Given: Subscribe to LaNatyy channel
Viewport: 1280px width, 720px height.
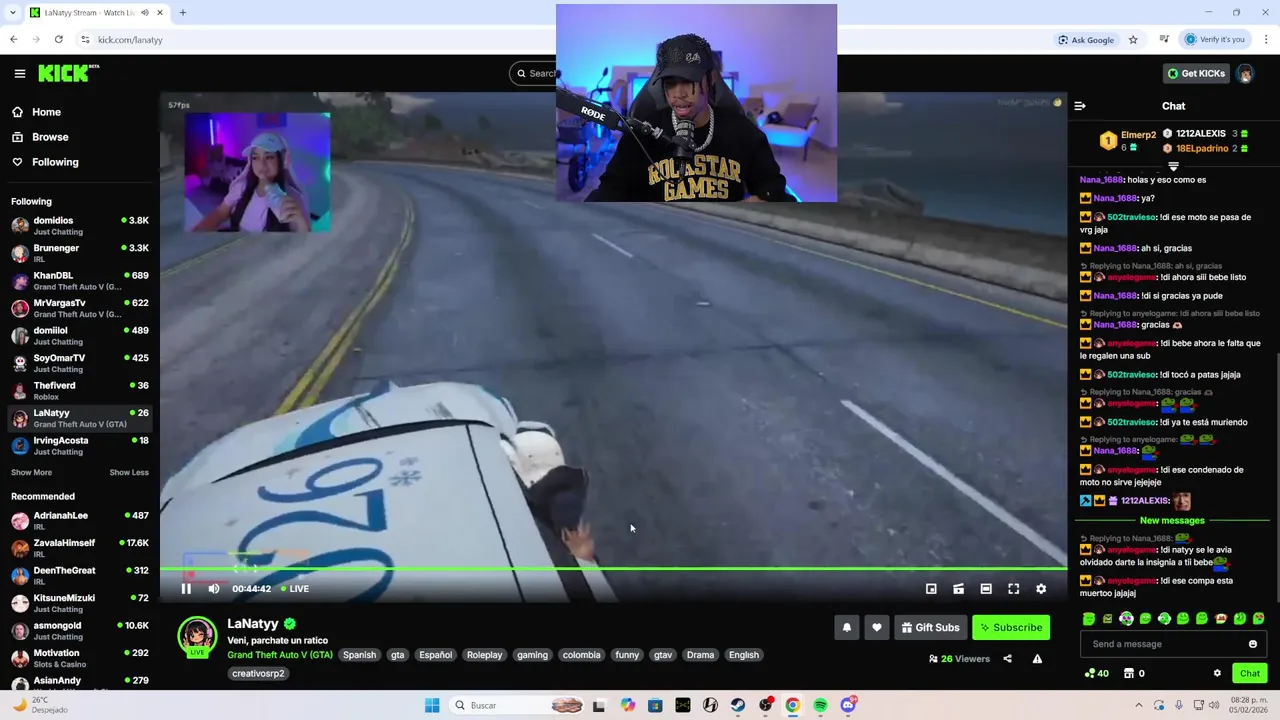Looking at the screenshot, I should pyautogui.click(x=1011, y=627).
